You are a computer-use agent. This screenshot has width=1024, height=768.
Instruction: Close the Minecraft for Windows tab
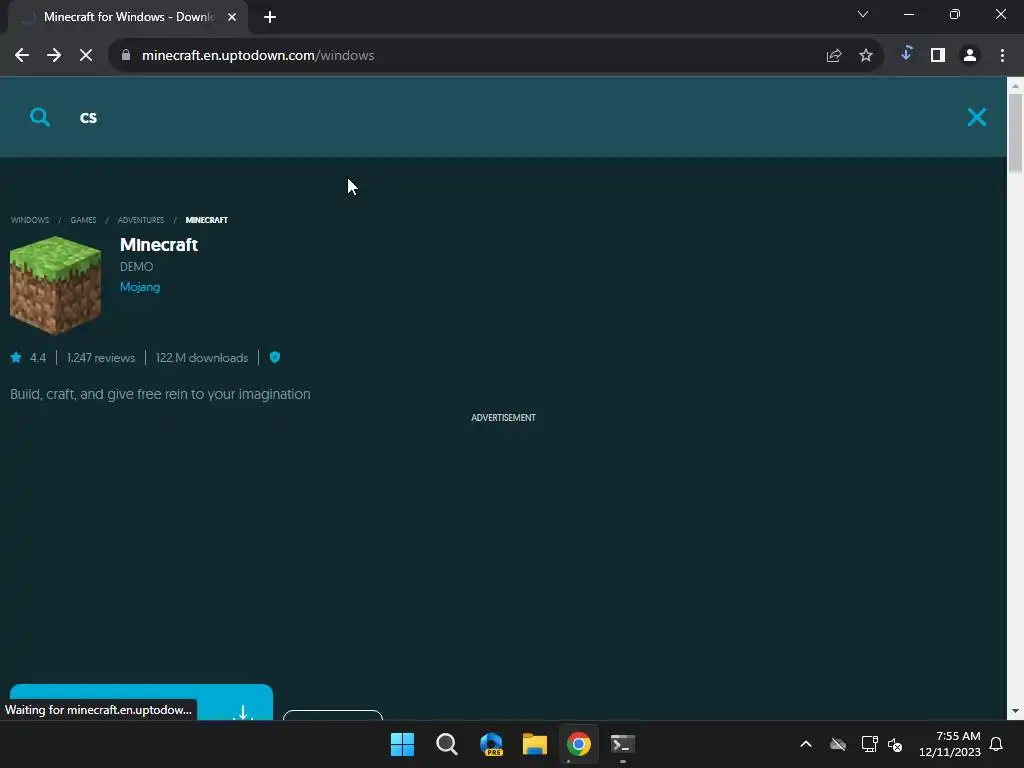click(232, 17)
